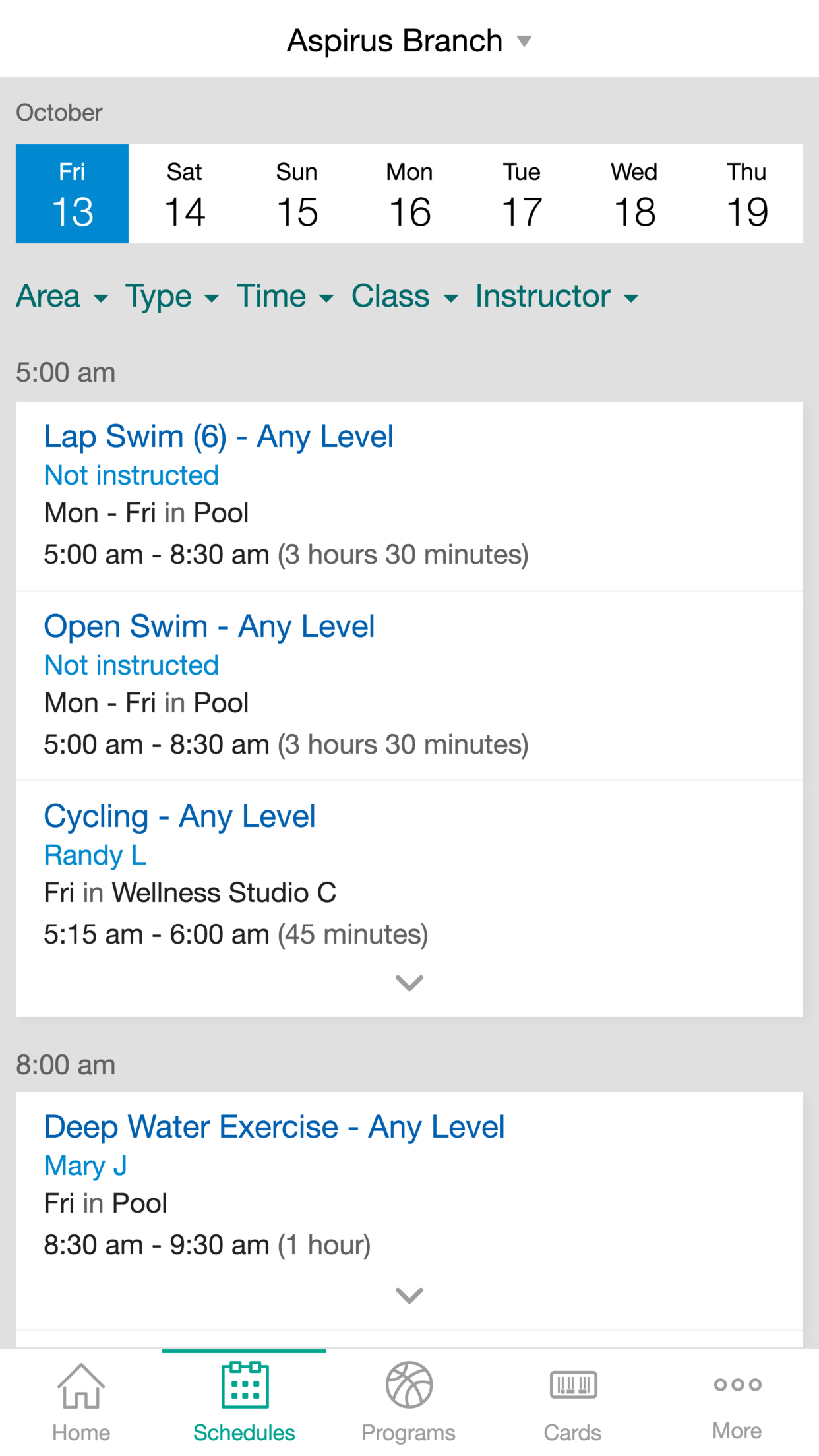Open the Type filter dropdown

tap(172, 296)
